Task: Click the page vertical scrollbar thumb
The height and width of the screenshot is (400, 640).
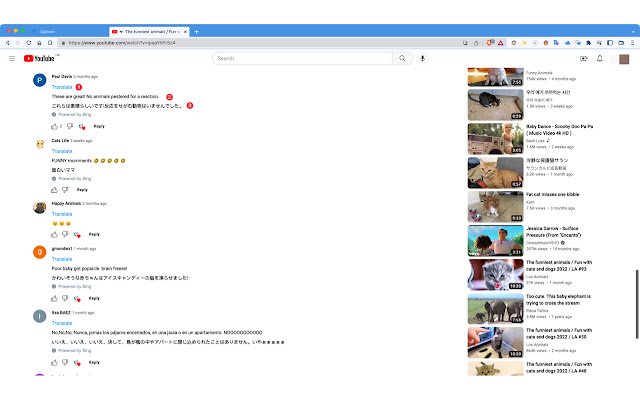Action: pyautogui.click(x=637, y=304)
